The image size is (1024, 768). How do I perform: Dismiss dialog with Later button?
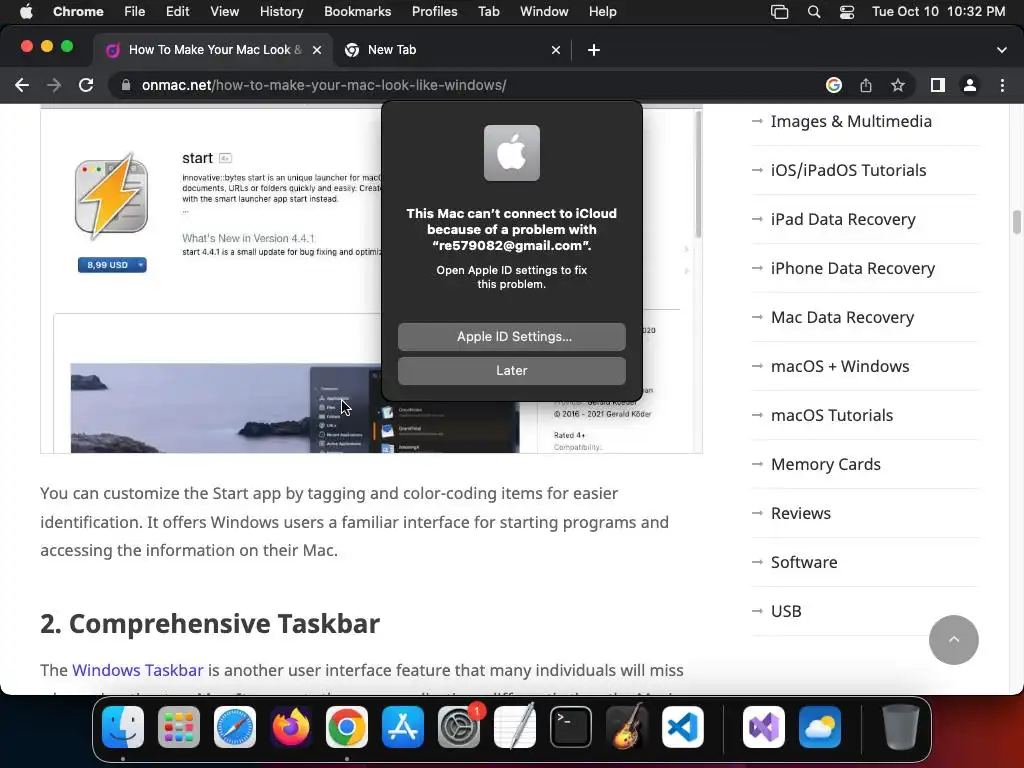coord(512,370)
